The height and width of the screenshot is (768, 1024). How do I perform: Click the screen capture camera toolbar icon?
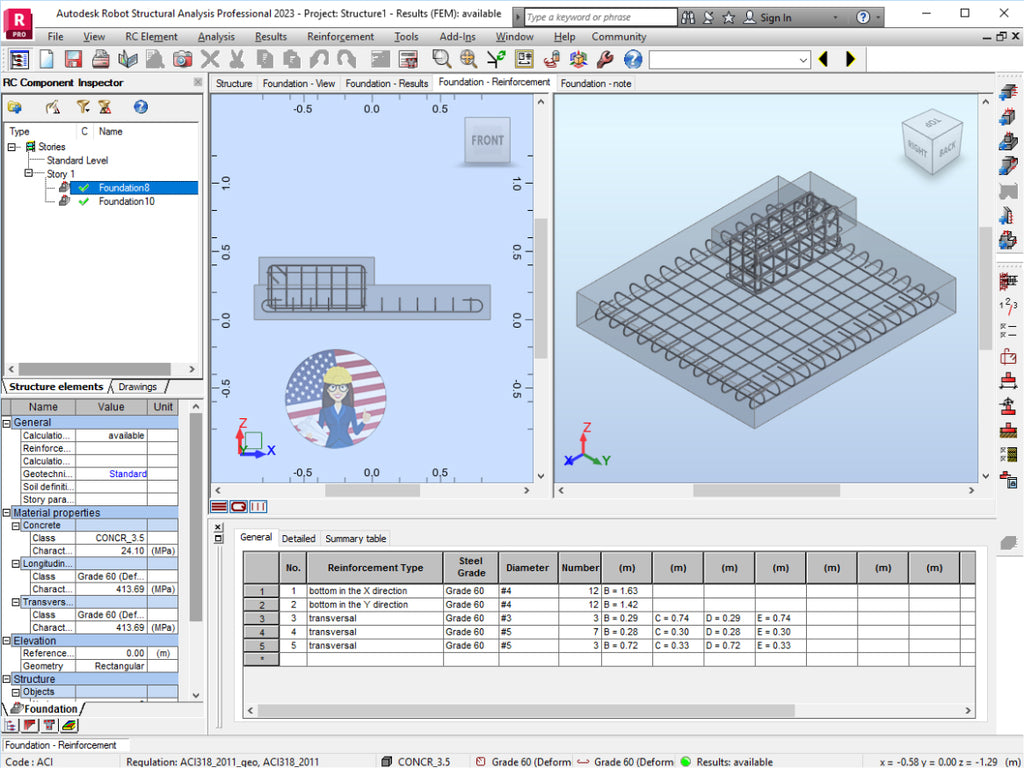(181, 59)
